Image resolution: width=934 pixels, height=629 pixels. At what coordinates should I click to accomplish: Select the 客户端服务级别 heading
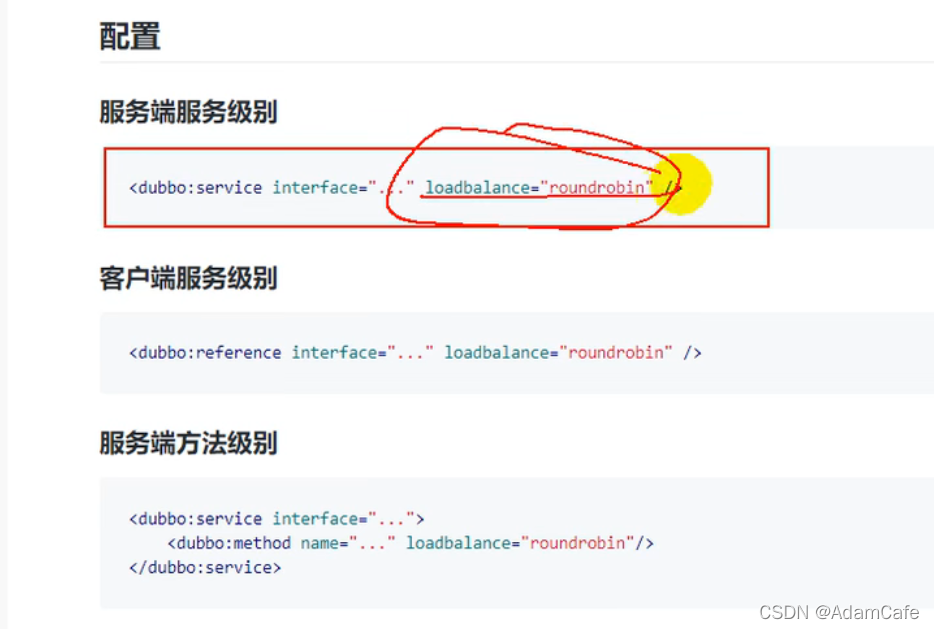point(188,278)
